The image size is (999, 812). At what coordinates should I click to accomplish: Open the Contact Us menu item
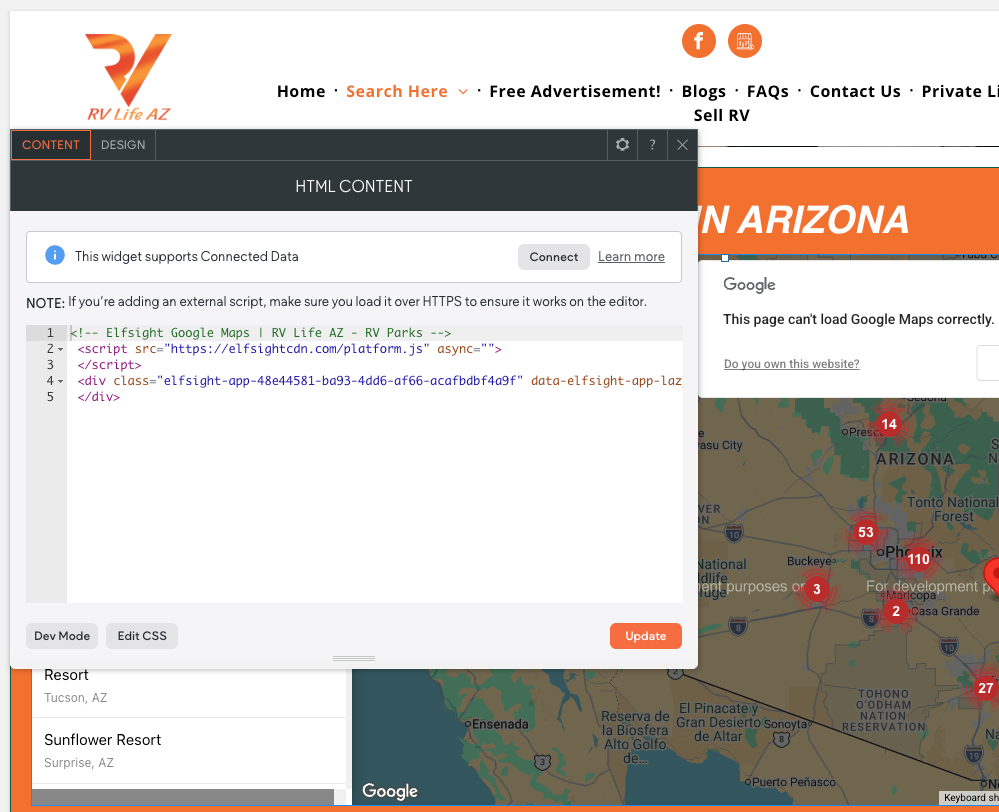pos(855,92)
